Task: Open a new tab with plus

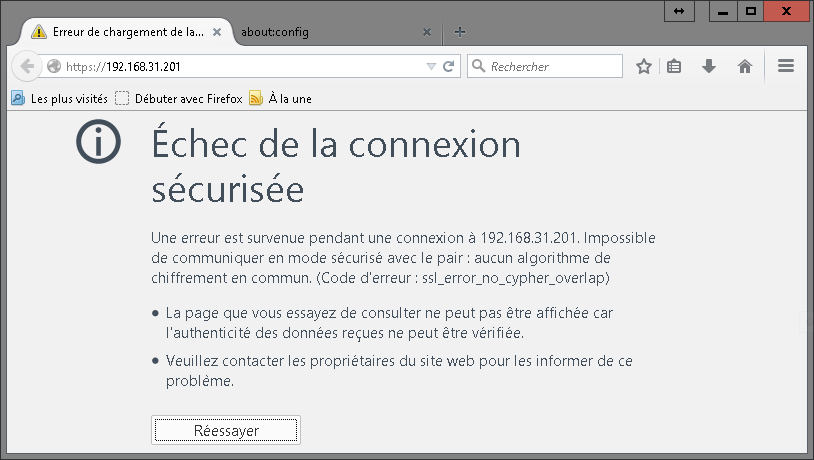Action: [459, 32]
